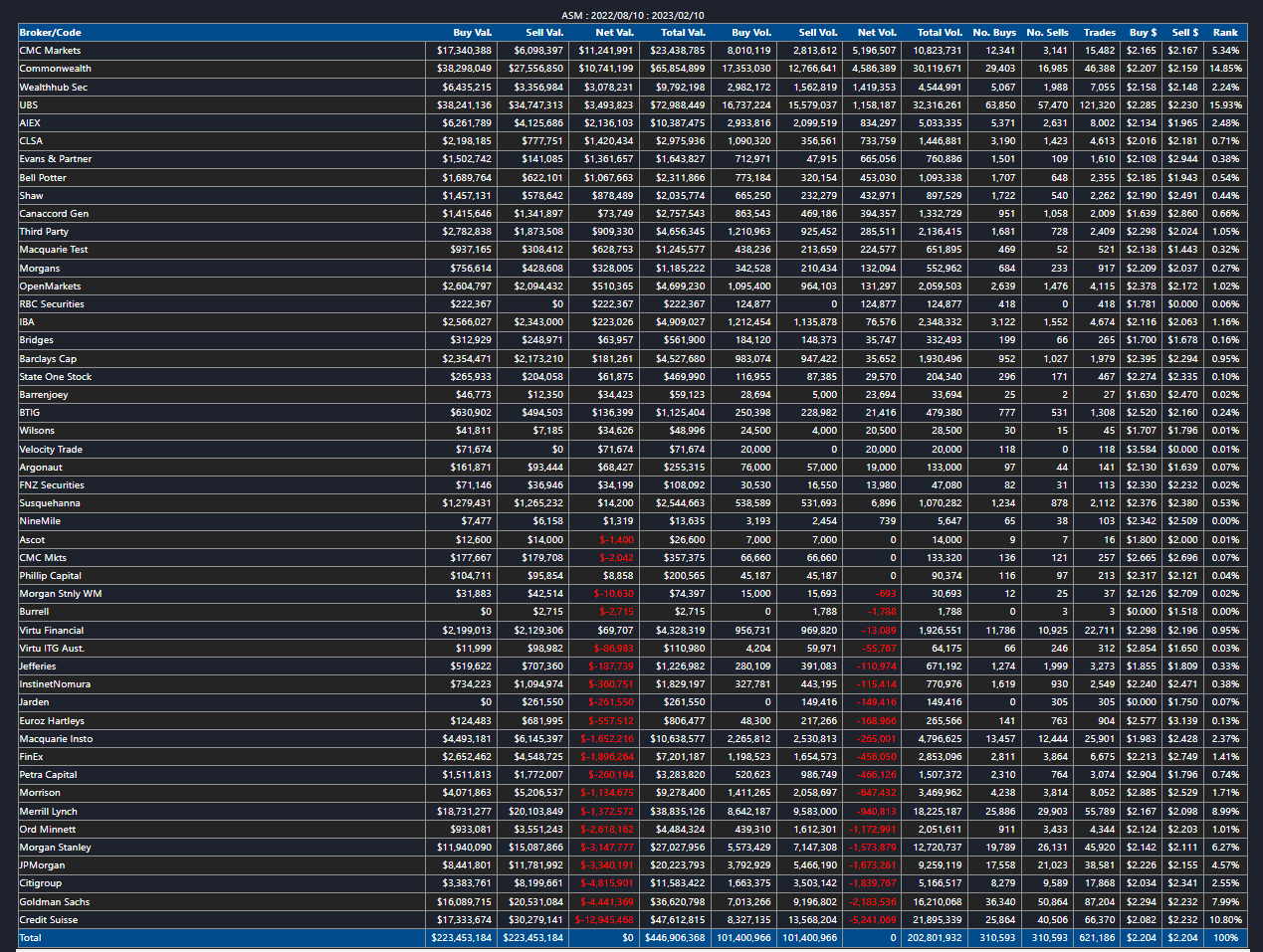Viewport: 1263px width, 952px height.
Task: Click the JPMorgan broker name
Action: pos(42,865)
